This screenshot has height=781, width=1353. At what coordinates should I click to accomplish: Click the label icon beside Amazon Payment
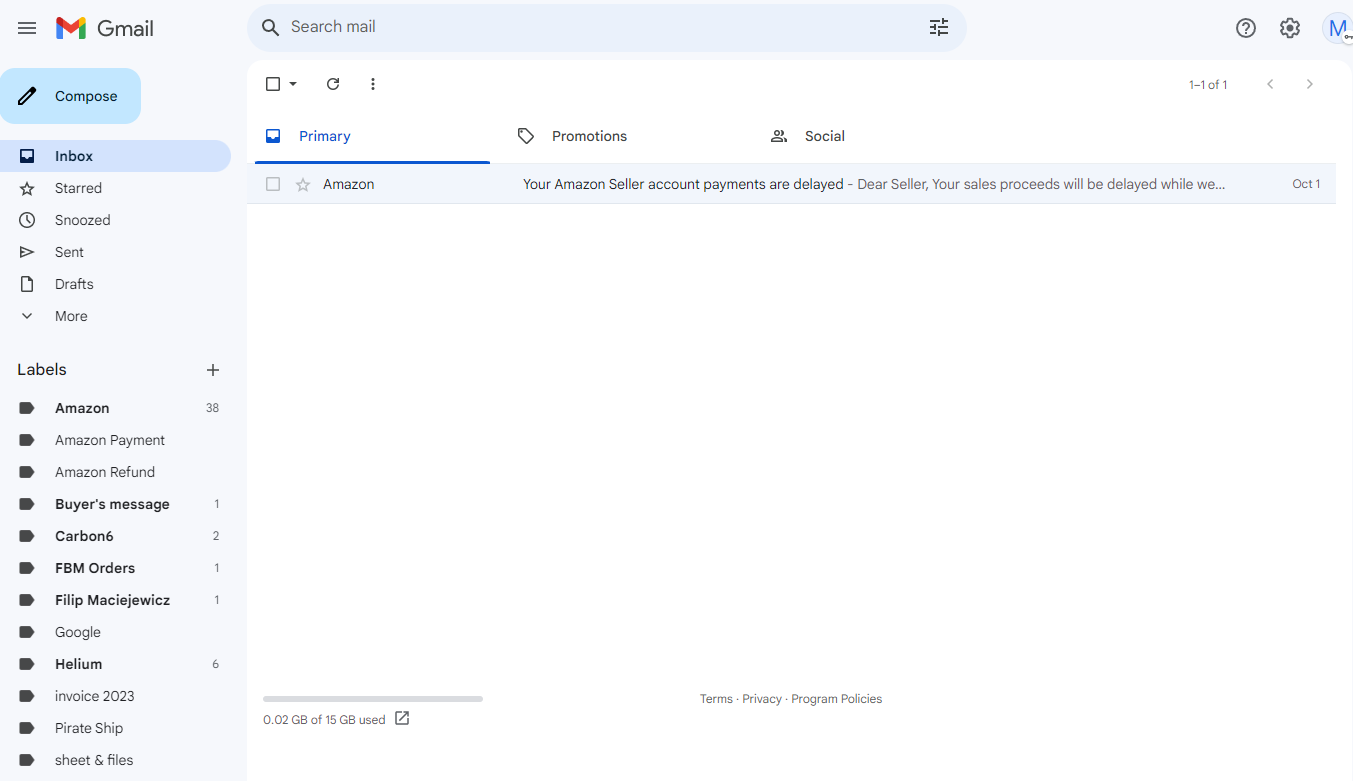(27, 440)
